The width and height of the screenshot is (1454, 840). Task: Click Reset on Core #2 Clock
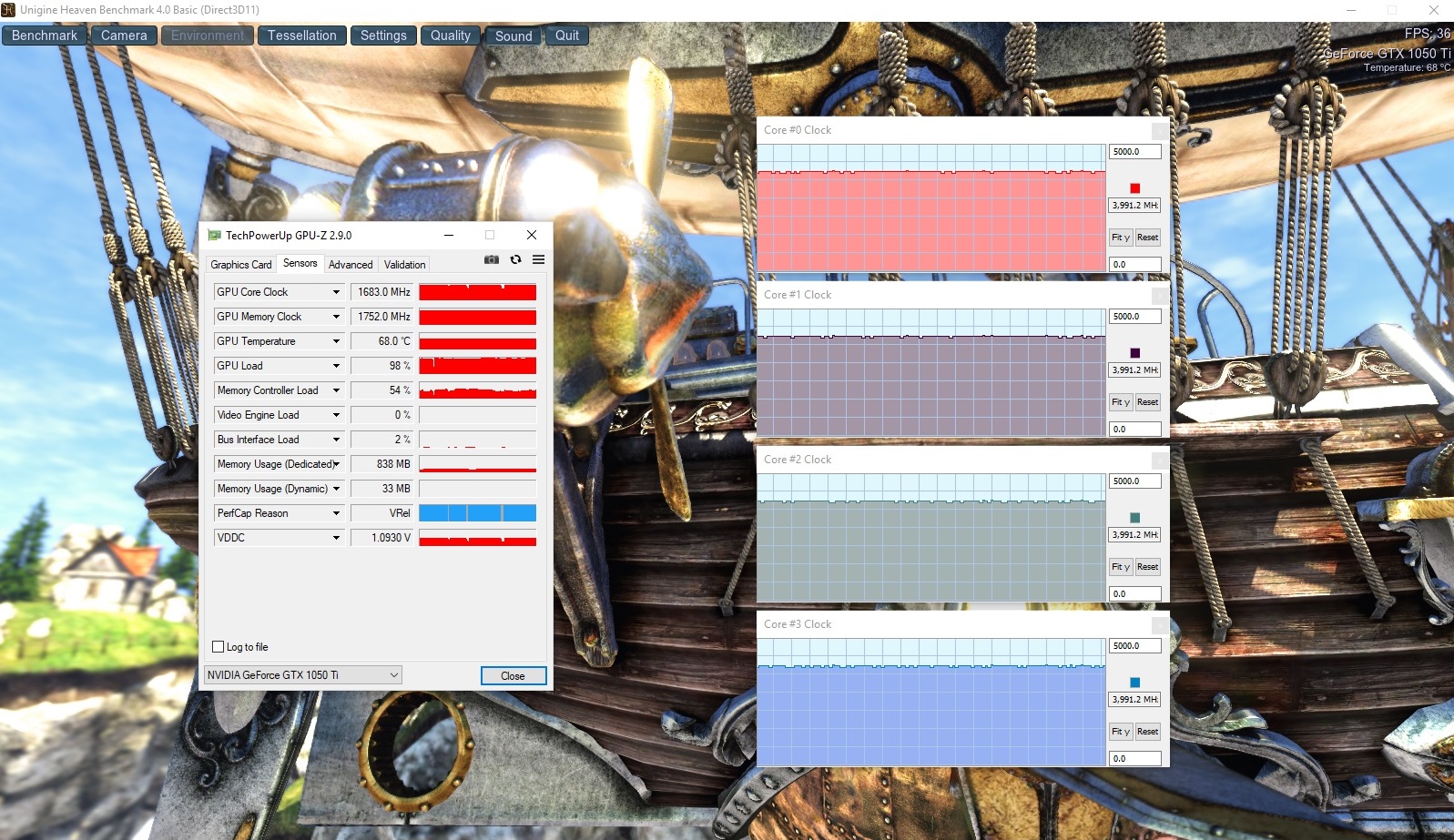click(x=1147, y=567)
